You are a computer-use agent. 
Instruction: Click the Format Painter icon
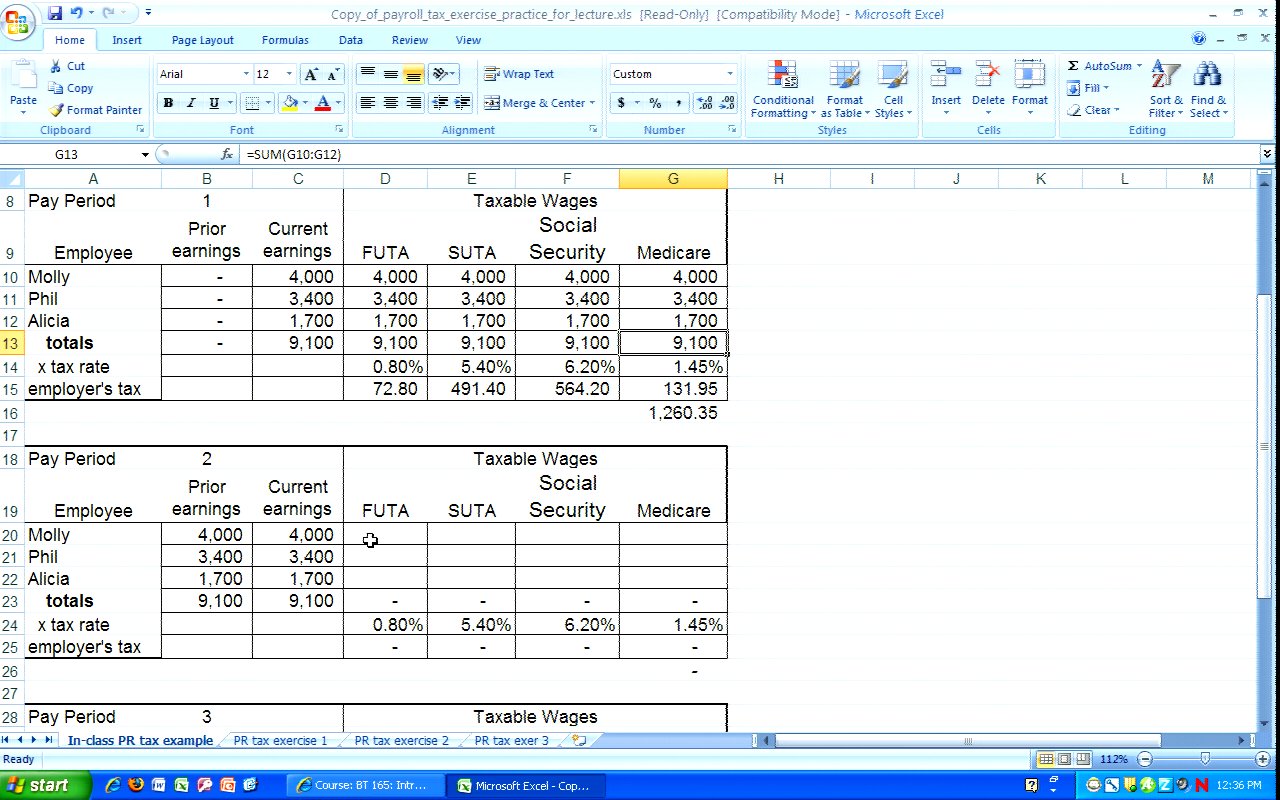click(58, 110)
